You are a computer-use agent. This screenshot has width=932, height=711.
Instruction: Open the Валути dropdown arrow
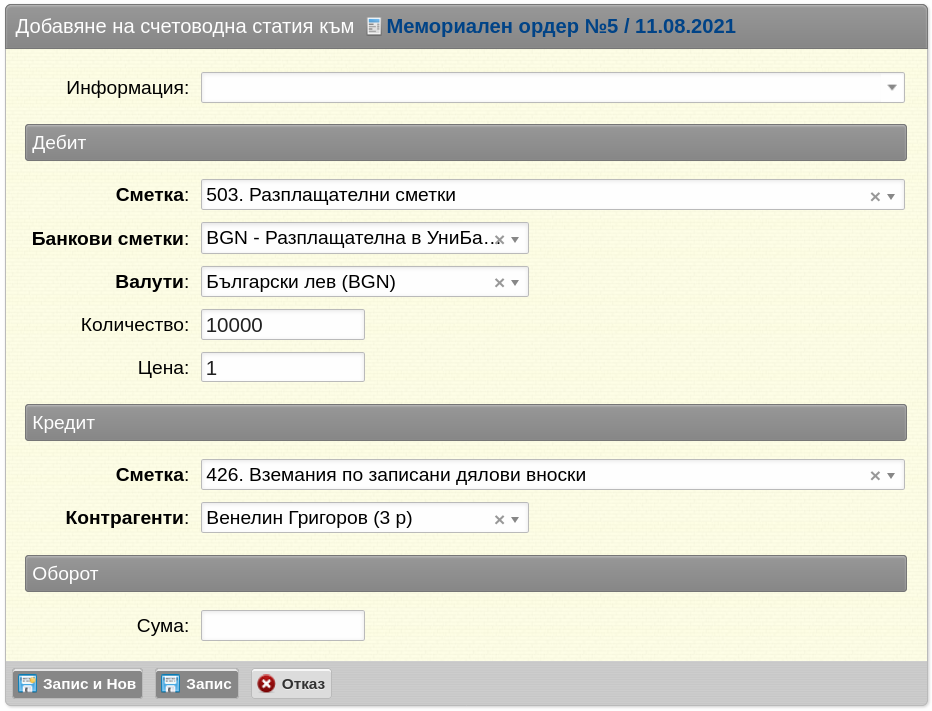(x=515, y=283)
